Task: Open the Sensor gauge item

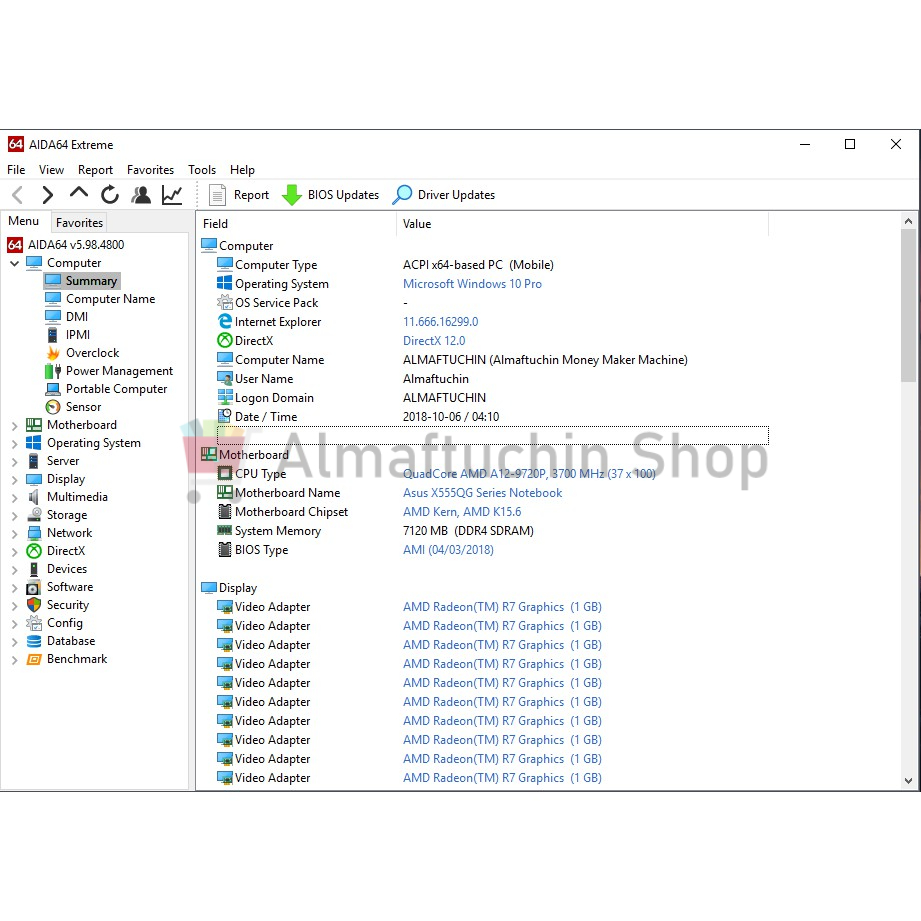Action: [x=74, y=407]
